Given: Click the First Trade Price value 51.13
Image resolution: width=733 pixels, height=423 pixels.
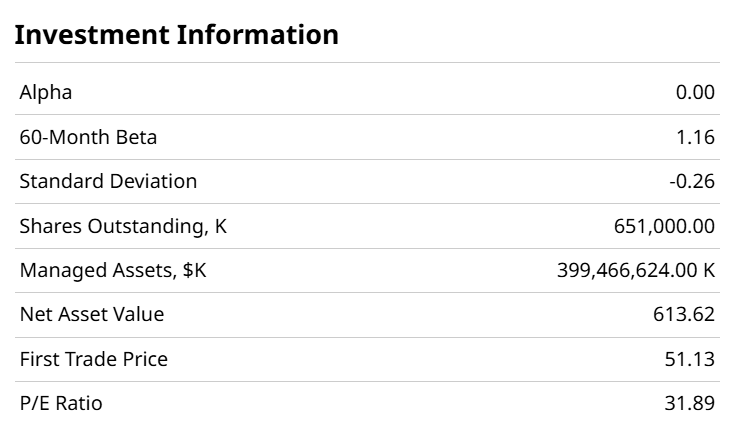Looking at the screenshot, I should [690, 359].
